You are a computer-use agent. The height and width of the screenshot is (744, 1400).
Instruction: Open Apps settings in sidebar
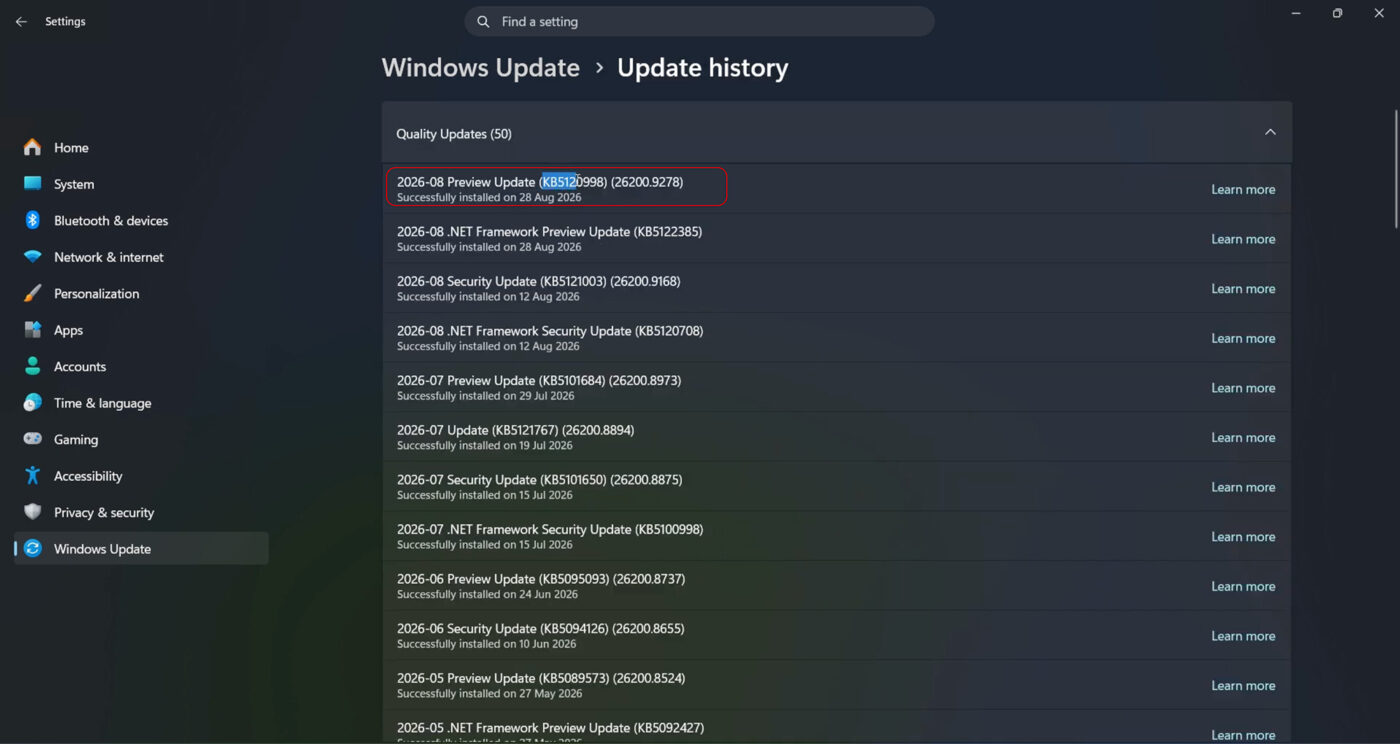tap(141, 330)
